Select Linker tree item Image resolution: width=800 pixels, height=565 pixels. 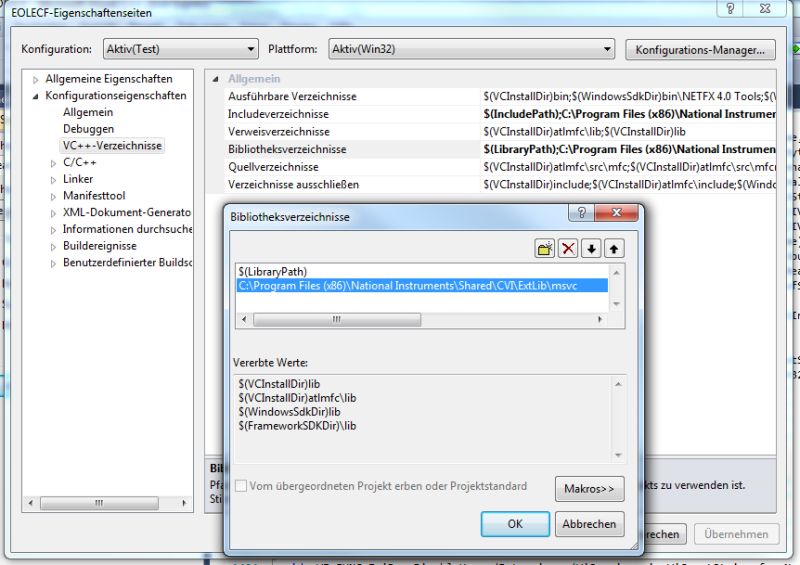[x=78, y=179]
